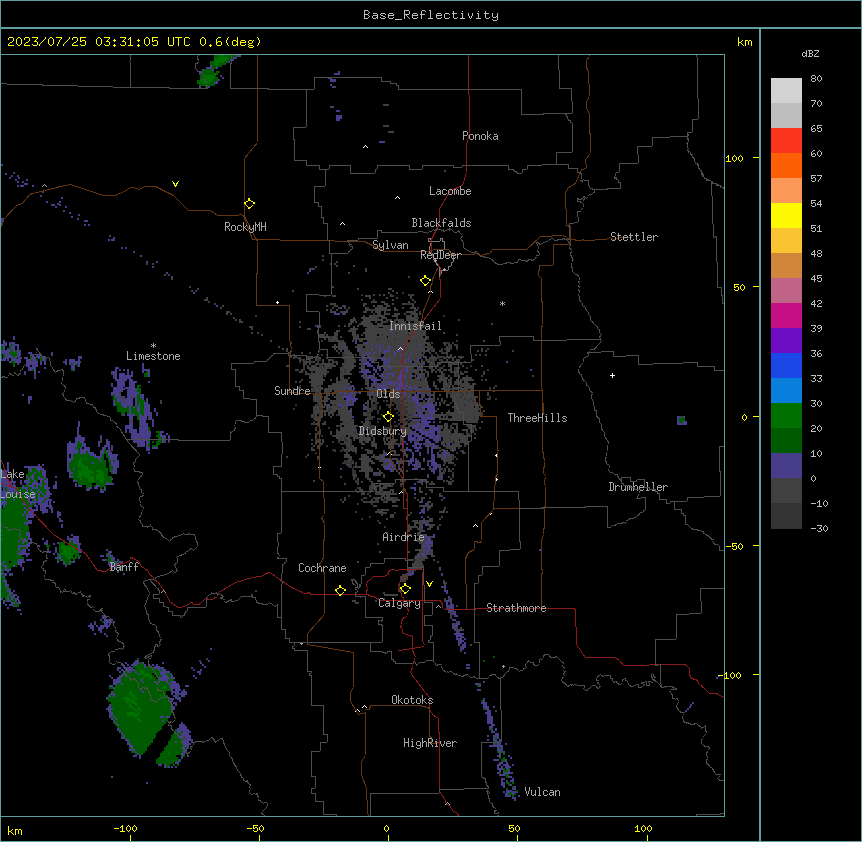Click the orange 60 dBZ legend swatch
Screen dimensions: 862x842
coord(786,166)
